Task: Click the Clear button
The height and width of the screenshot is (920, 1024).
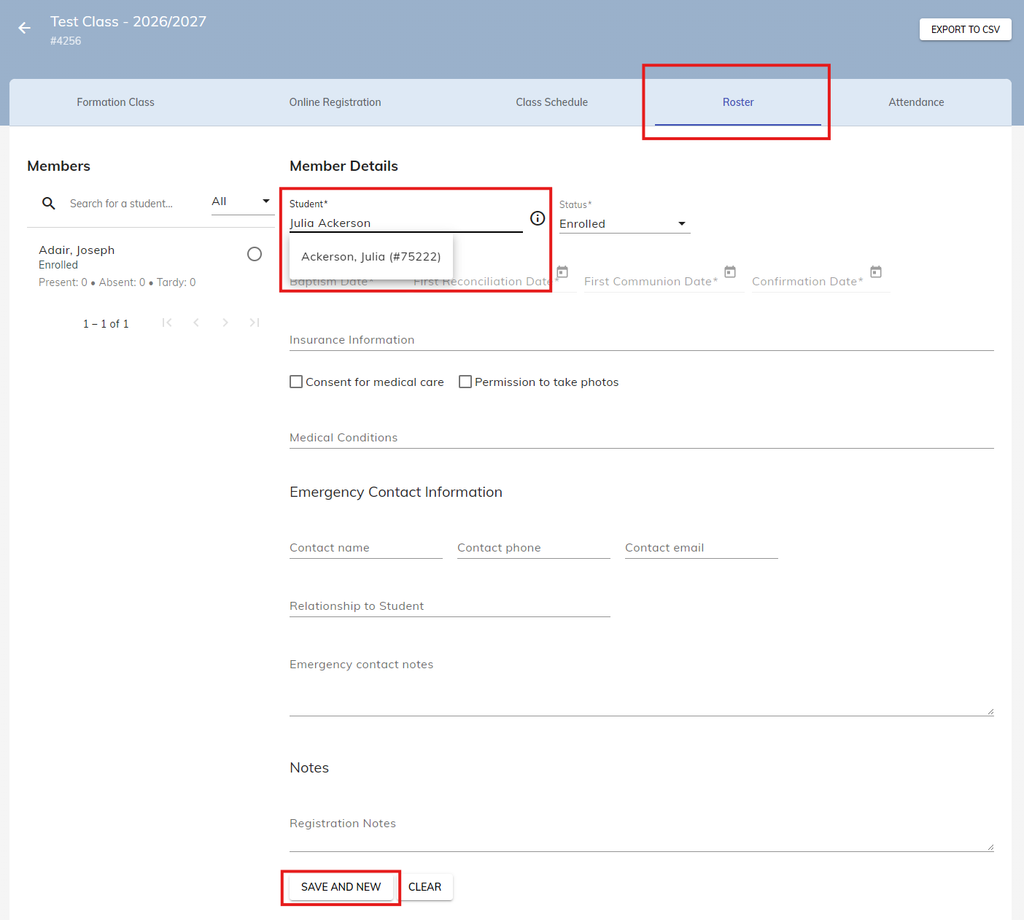Action: click(x=424, y=887)
